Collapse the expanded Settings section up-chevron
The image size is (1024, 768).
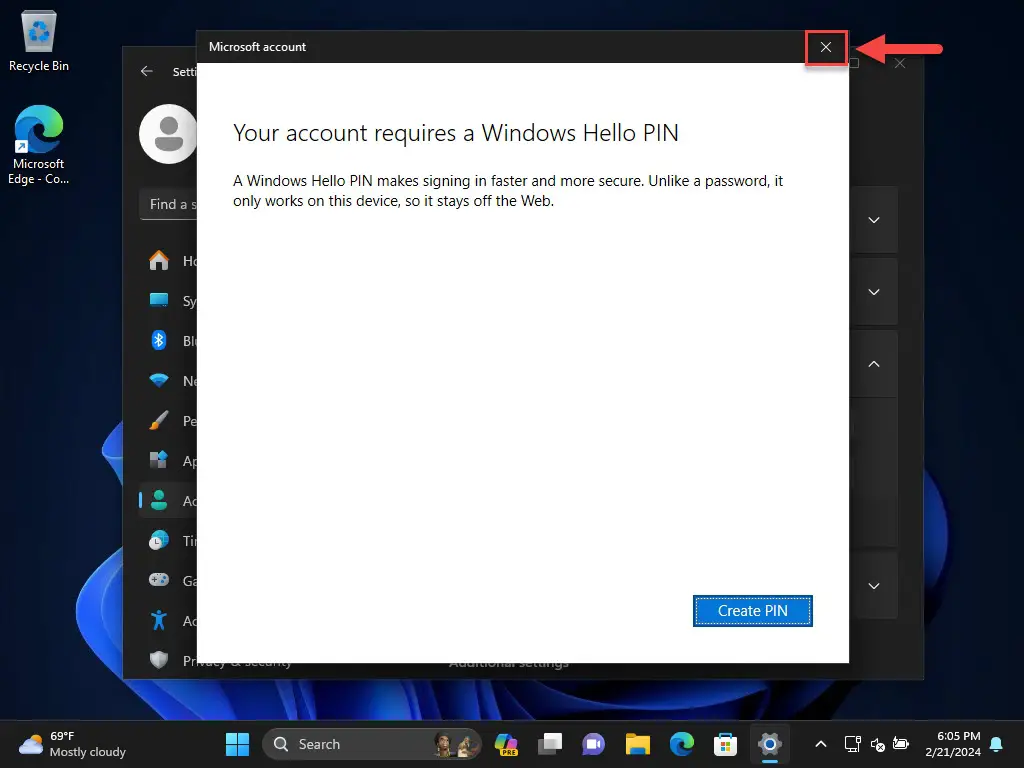[874, 364]
